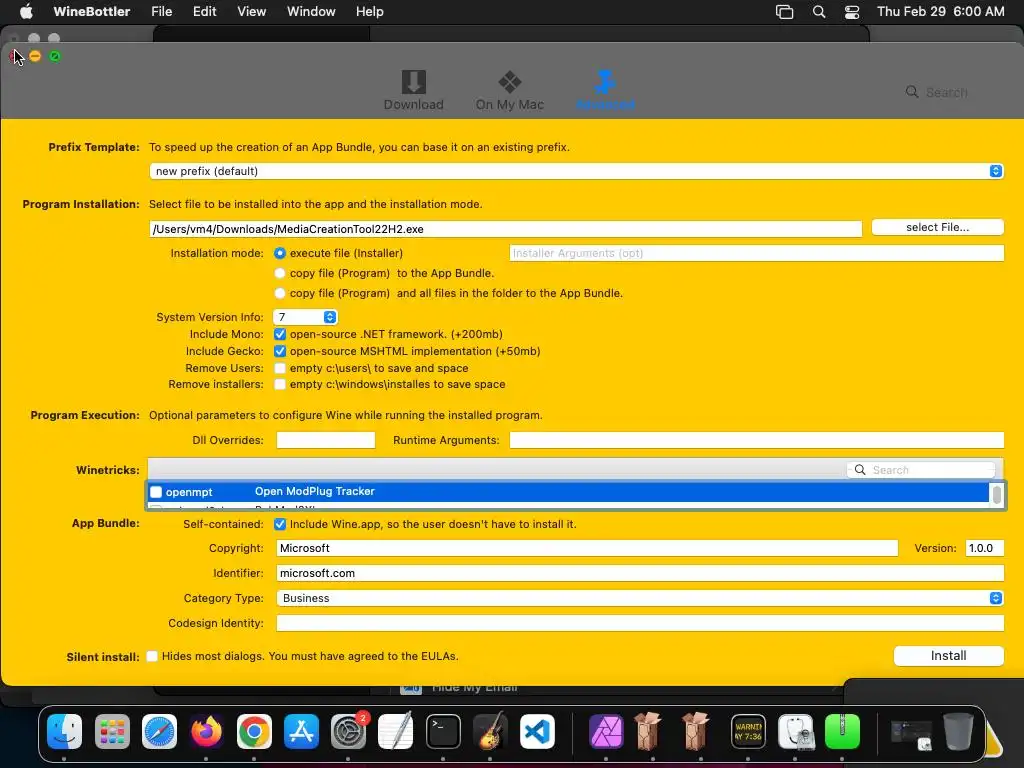The image size is (1024, 768).
Task: Toggle the Self-contained Include Wine.app checkbox
Action: (280, 524)
